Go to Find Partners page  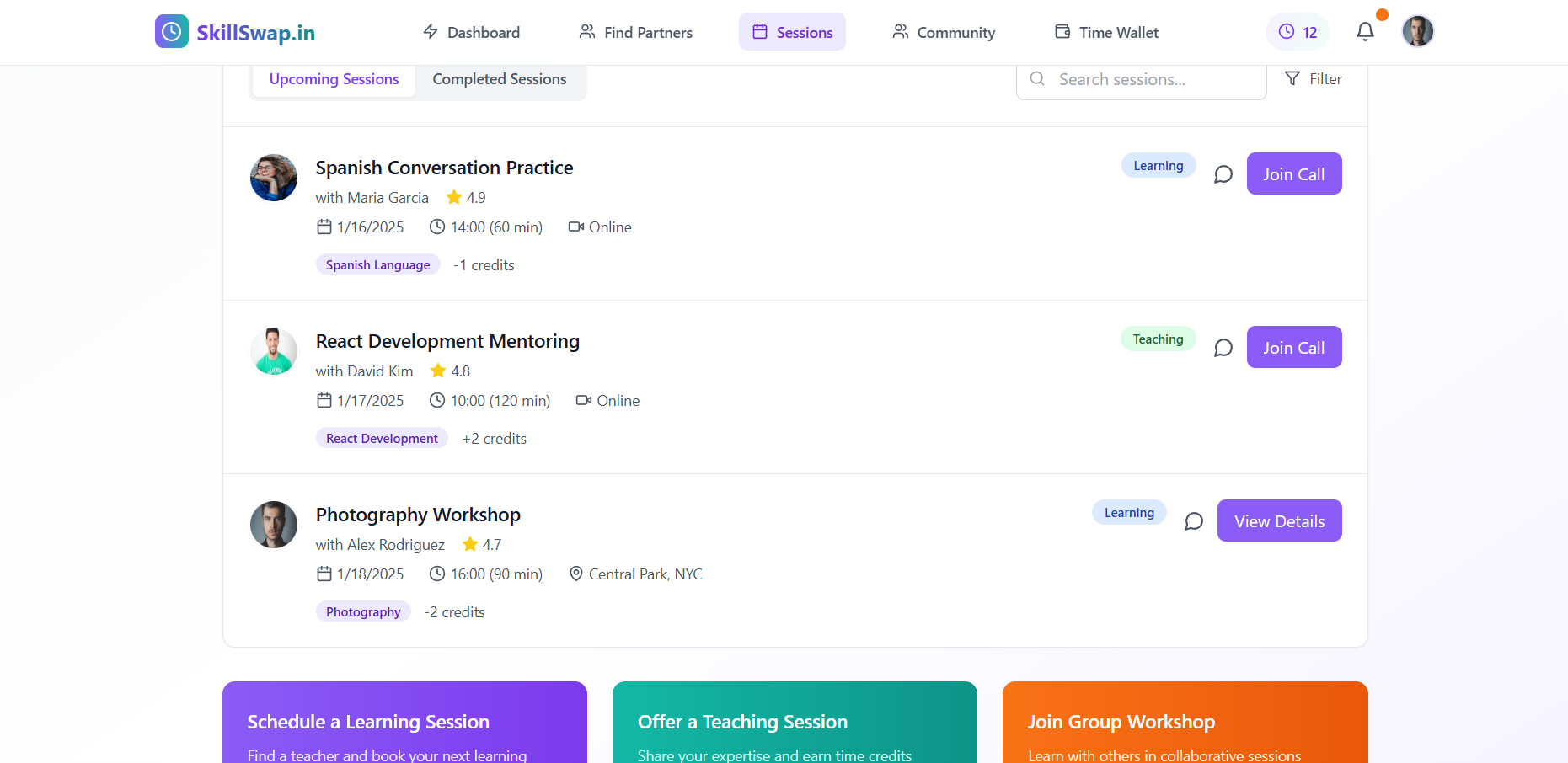click(x=635, y=32)
